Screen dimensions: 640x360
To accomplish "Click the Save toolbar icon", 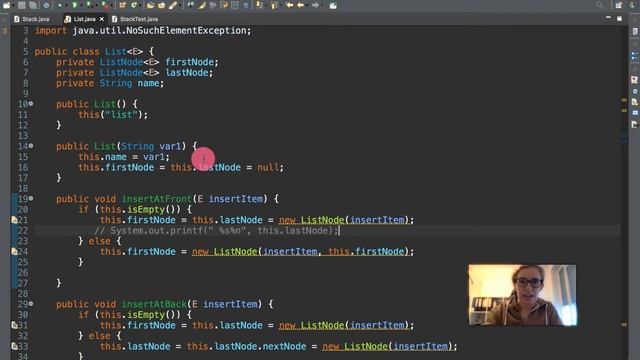I will click(x=22, y=5).
